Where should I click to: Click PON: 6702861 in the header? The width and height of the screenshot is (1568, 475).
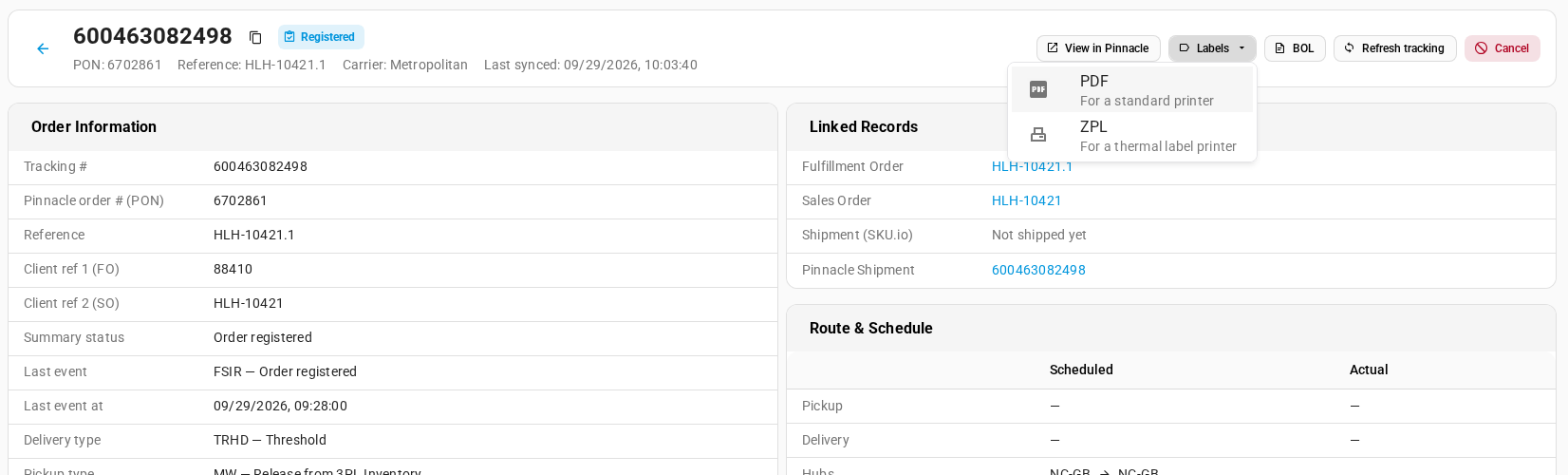point(118,65)
